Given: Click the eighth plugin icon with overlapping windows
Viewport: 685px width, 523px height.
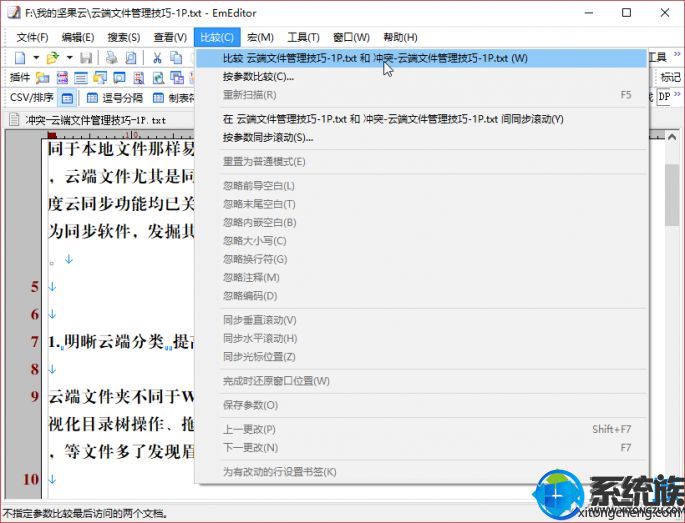Looking at the screenshot, I should (x=177, y=78).
